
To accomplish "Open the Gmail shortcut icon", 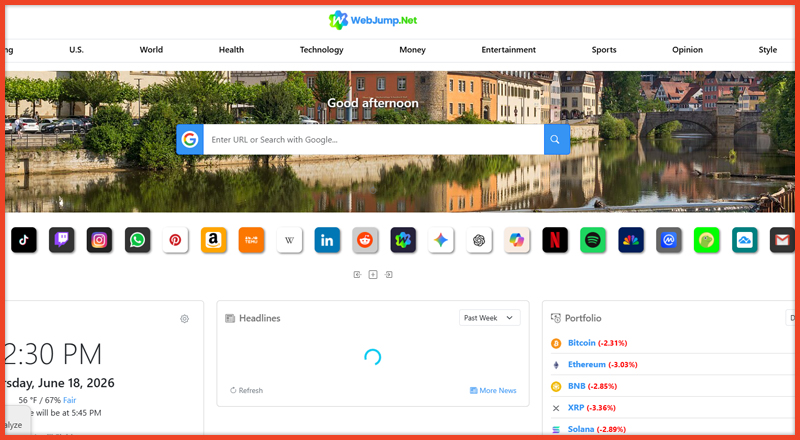I will pos(783,240).
